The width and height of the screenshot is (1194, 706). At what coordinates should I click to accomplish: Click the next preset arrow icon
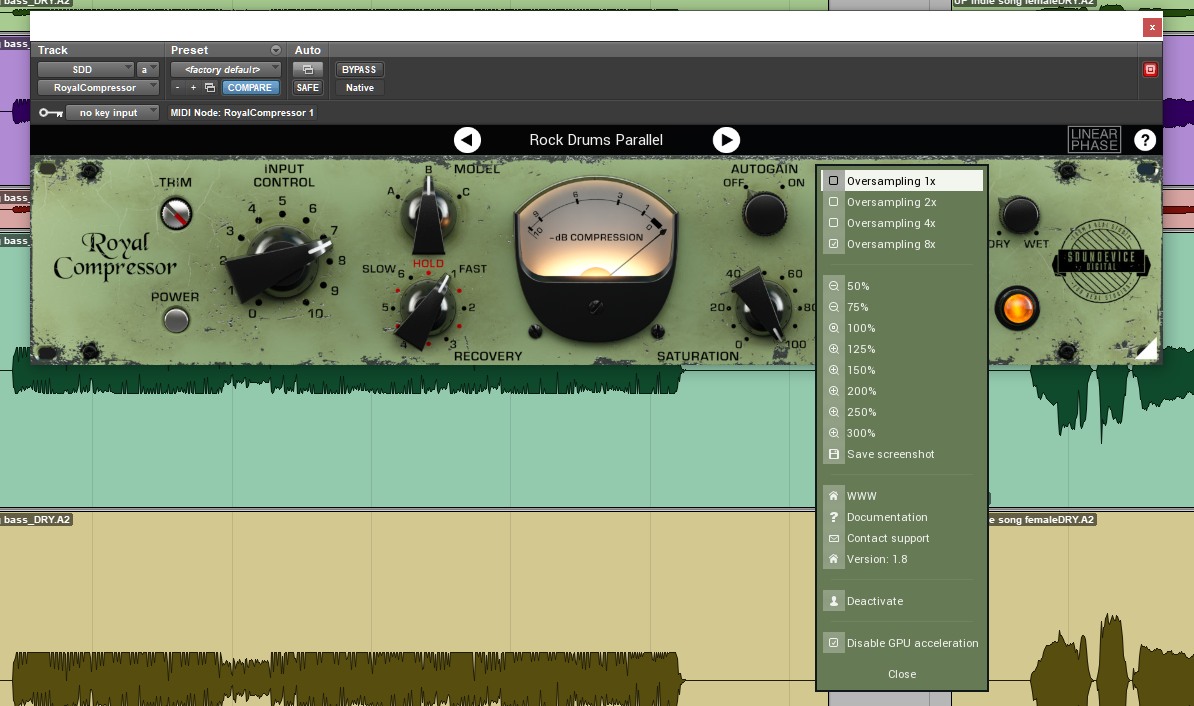tap(726, 140)
